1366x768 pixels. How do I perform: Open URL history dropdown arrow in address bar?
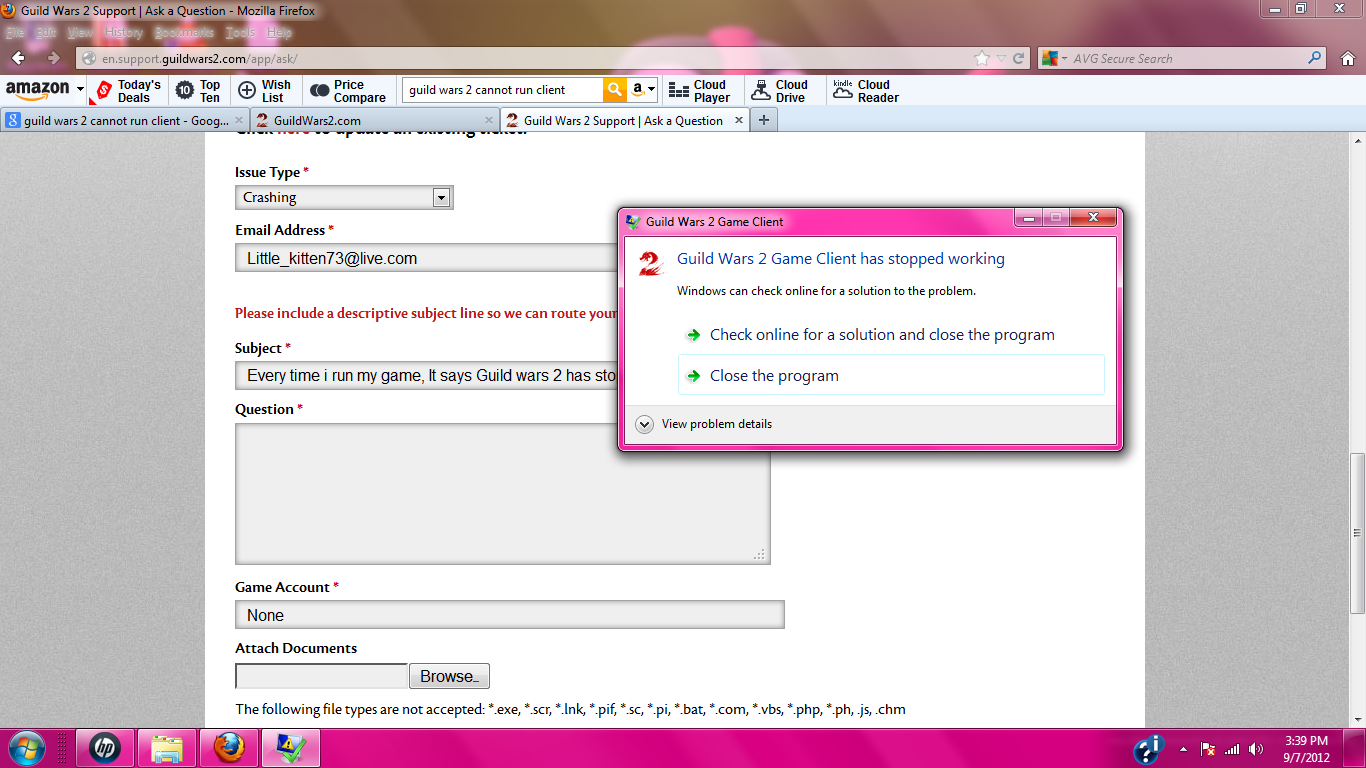pyautogui.click(x=1002, y=59)
